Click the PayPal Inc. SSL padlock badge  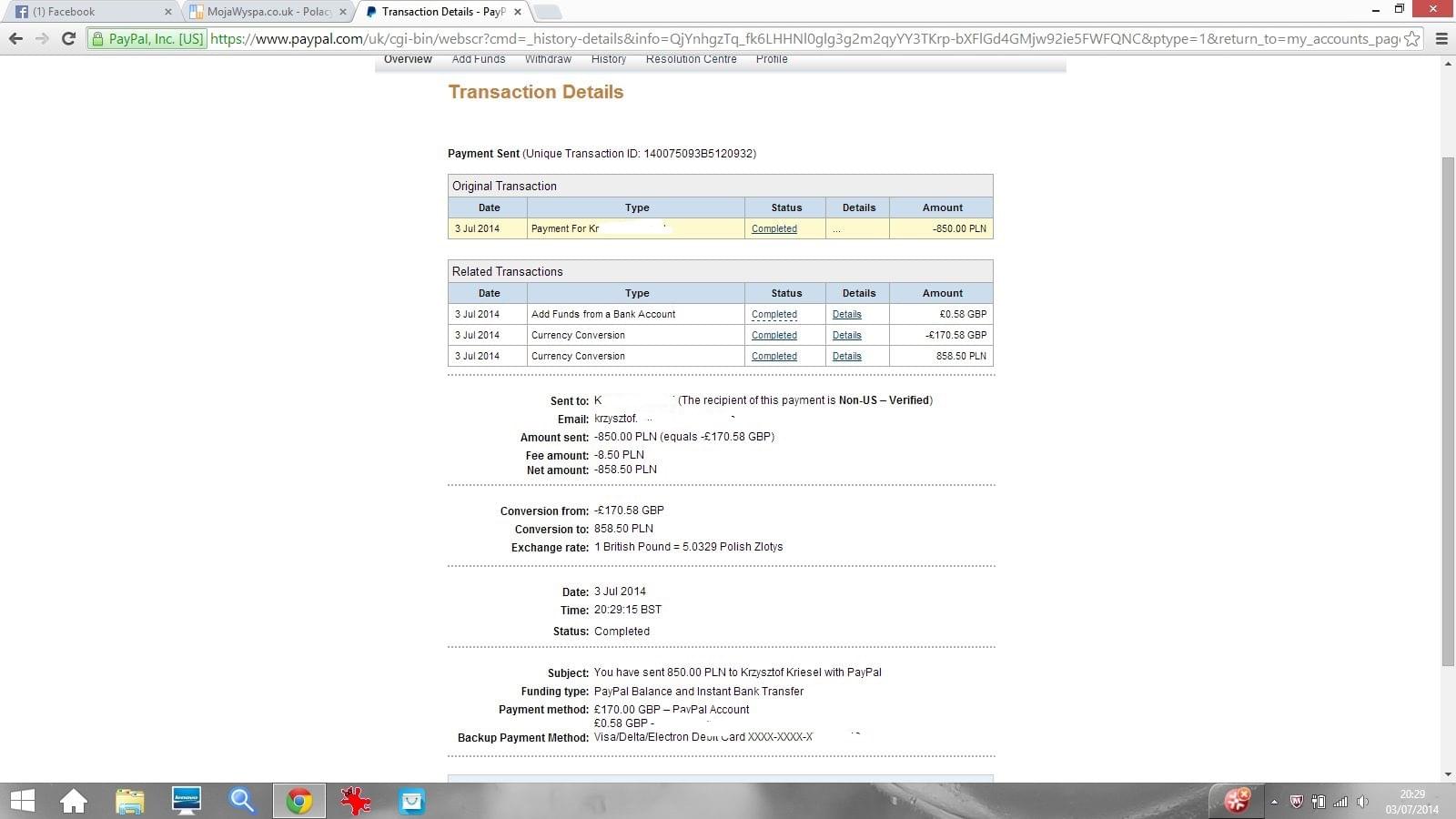coord(147,38)
